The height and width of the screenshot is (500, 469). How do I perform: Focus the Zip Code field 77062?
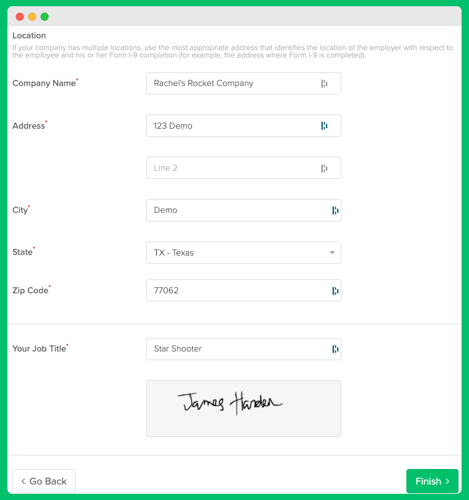pyautogui.click(x=244, y=290)
